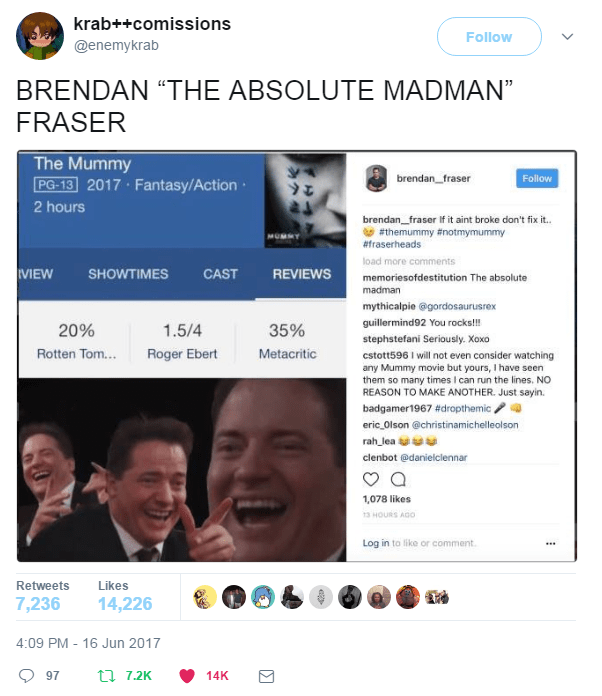This screenshot has height=696, width=602.
Task: Open the three-dot Instagram options menu
Action: coord(551,543)
